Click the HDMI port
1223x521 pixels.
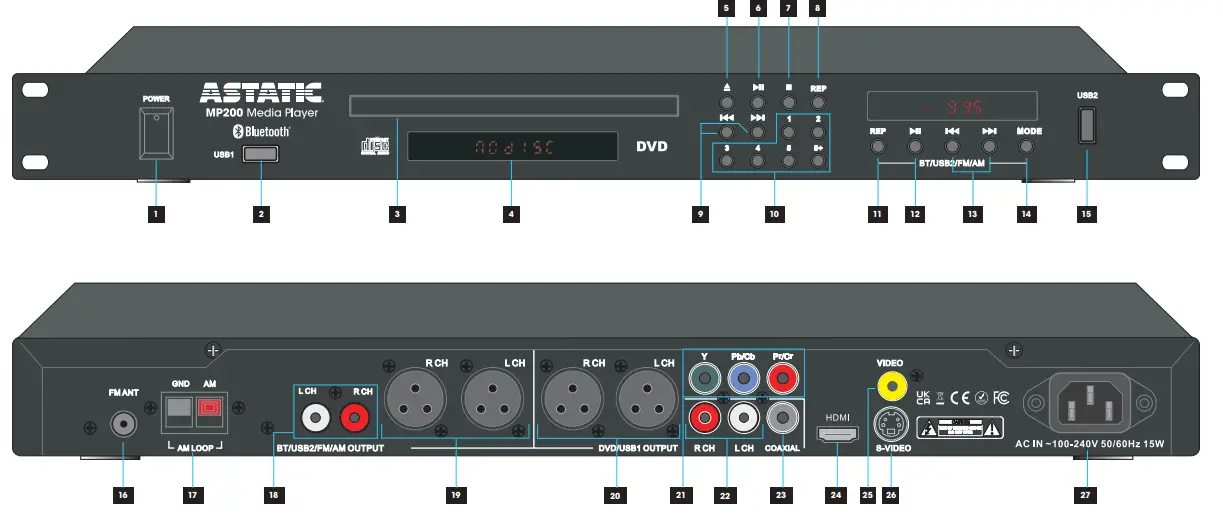838,434
